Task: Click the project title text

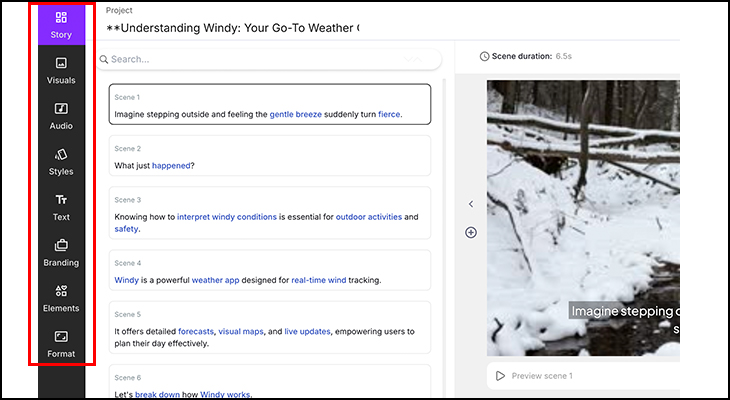Action: point(233,28)
